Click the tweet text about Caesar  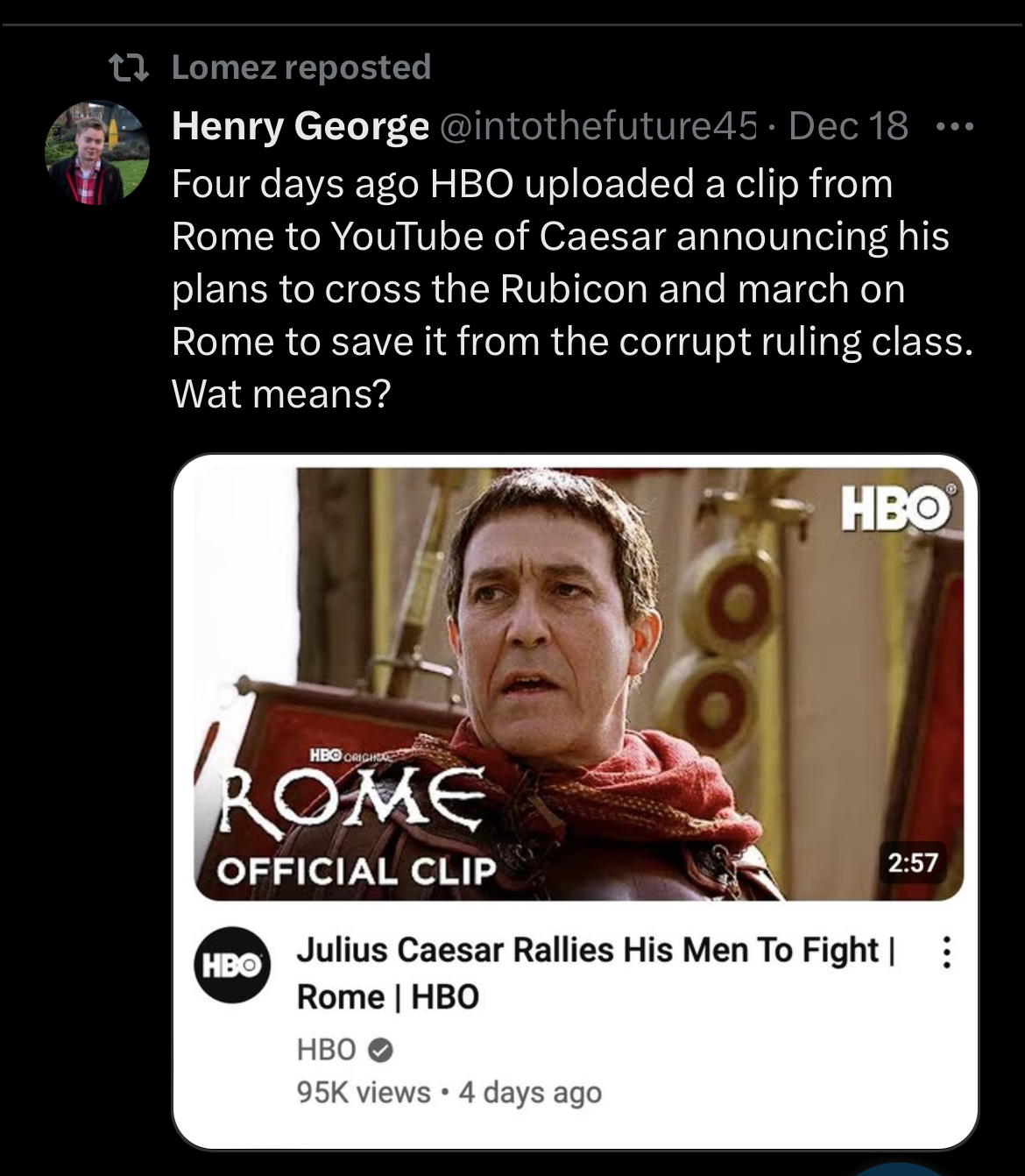tap(569, 288)
